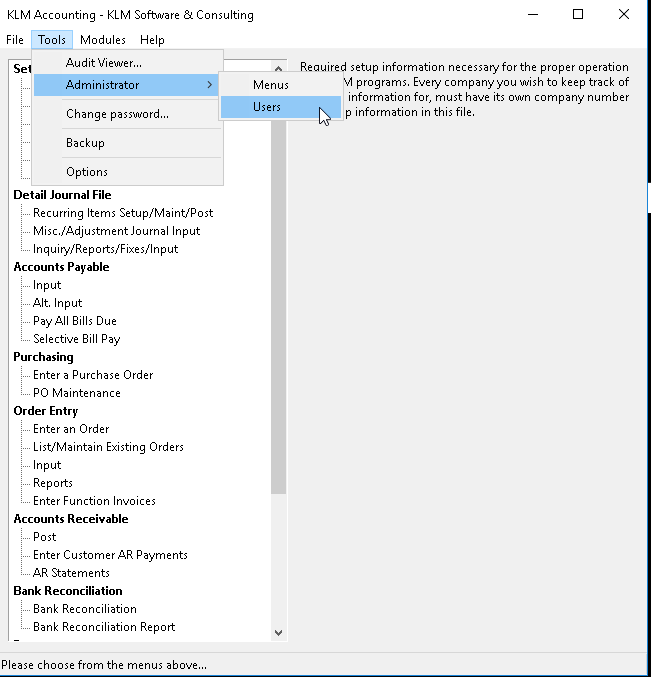Screen dimensions: 651x677
Task: Open Selective Bill Pay
Action: tap(76, 339)
